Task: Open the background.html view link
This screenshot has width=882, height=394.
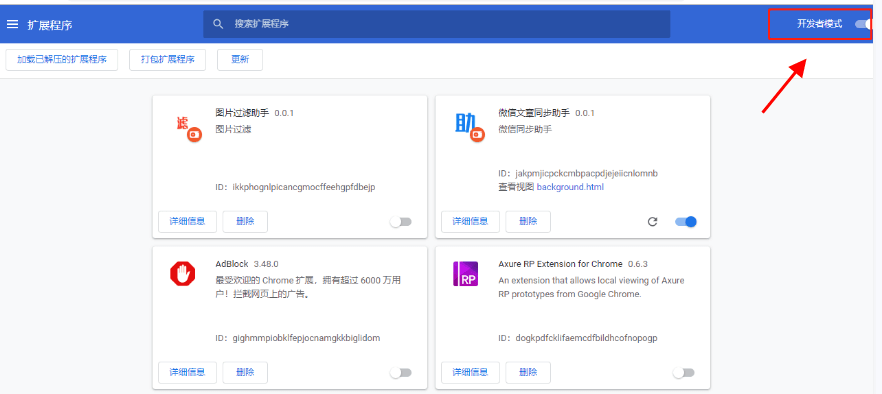Action: click(570, 187)
